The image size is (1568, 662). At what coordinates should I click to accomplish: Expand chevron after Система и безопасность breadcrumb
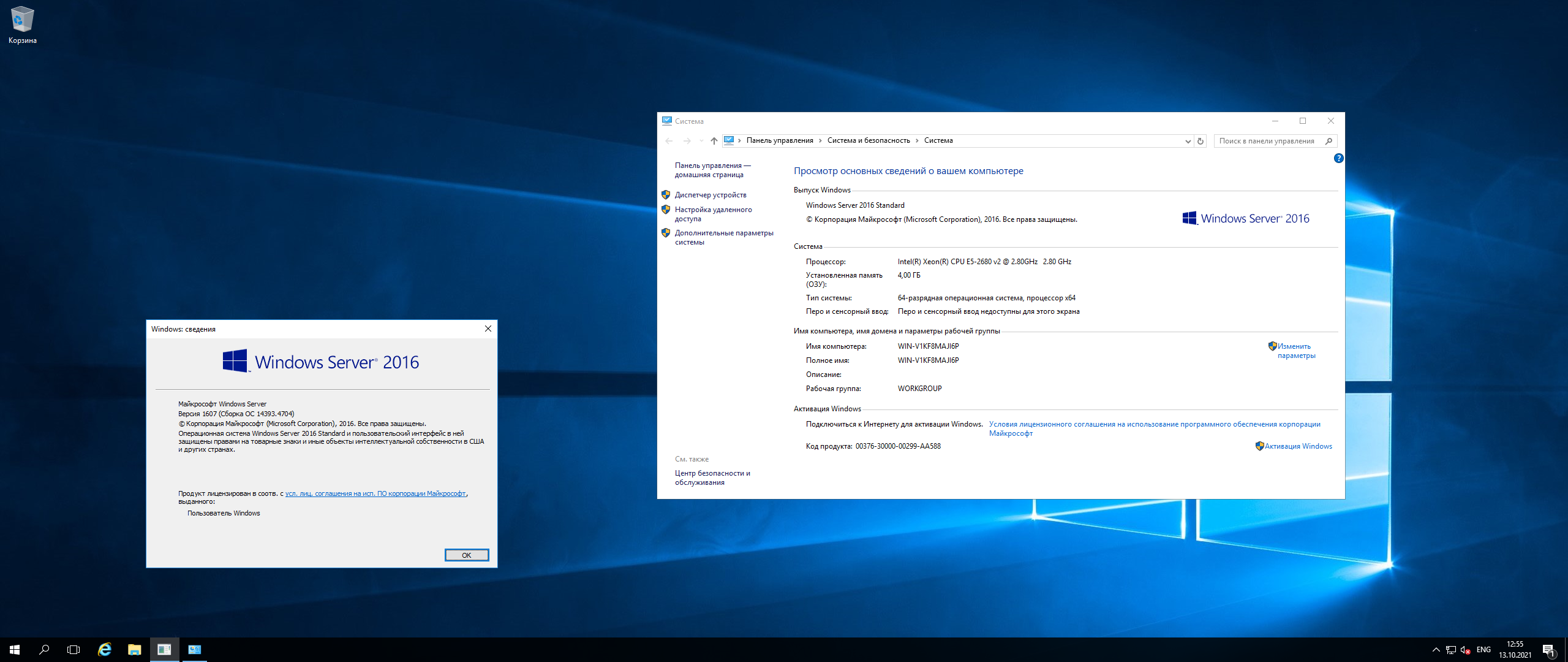(918, 141)
